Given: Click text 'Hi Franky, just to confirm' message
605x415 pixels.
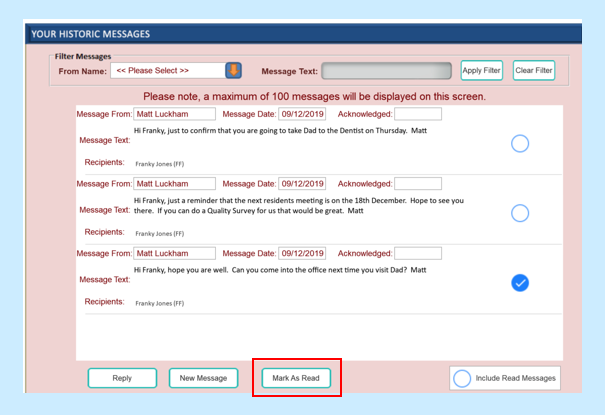Looking at the screenshot, I should click(175, 131).
